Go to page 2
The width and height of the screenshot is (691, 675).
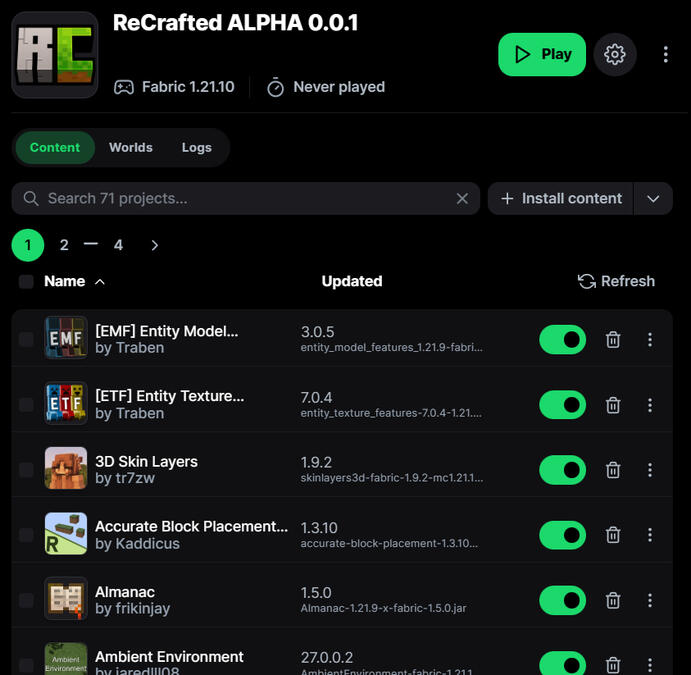64,245
